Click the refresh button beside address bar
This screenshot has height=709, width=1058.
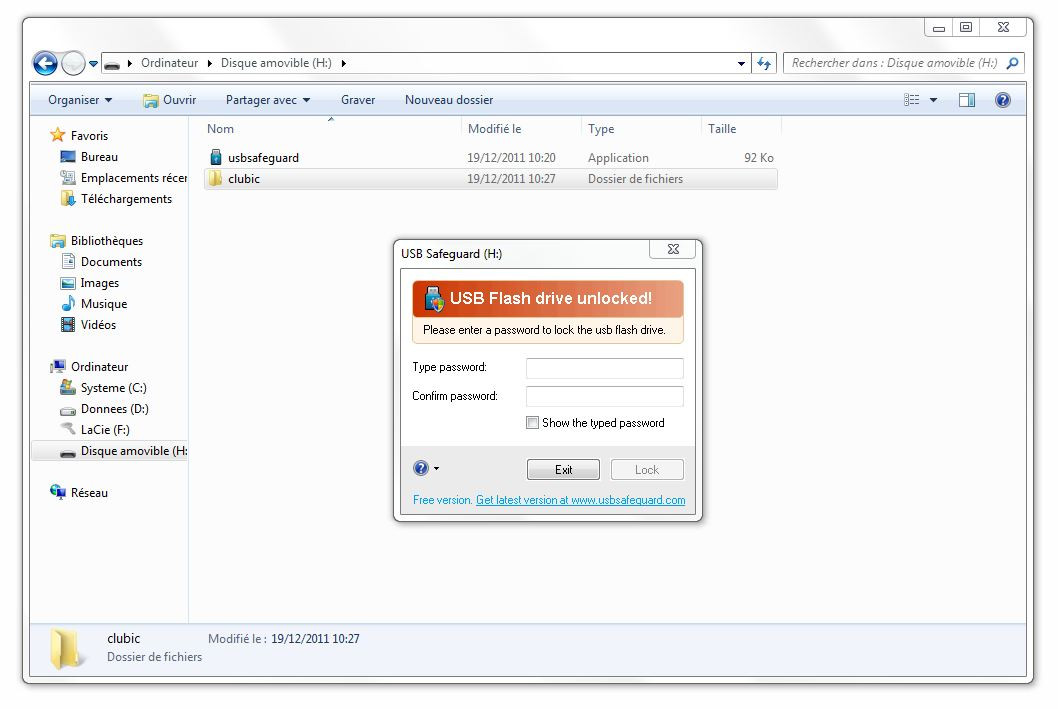(x=765, y=63)
